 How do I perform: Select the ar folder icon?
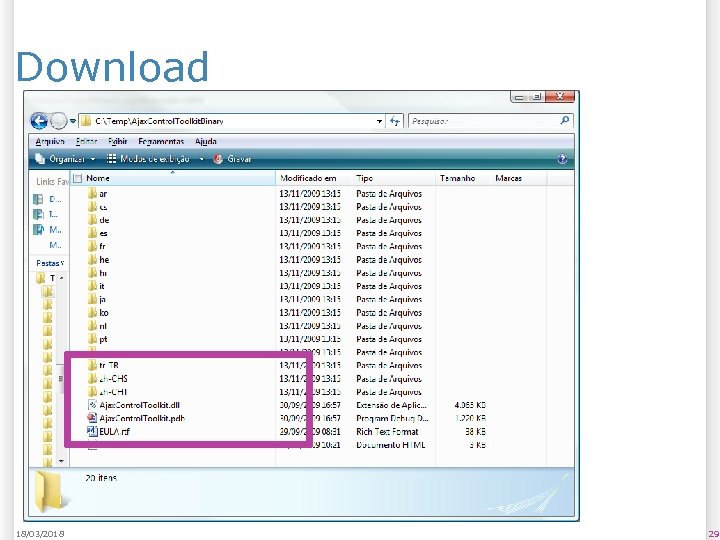pyautogui.click(x=92, y=193)
